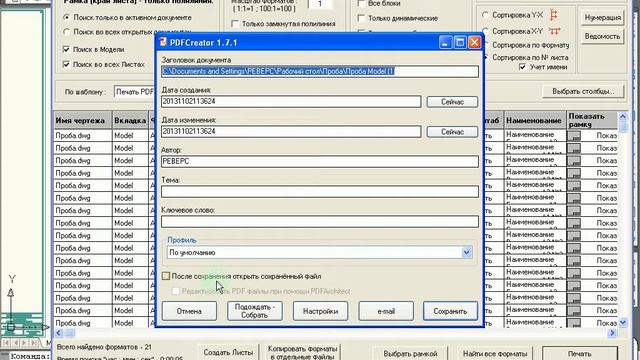Click Создать Листы button

228,353
